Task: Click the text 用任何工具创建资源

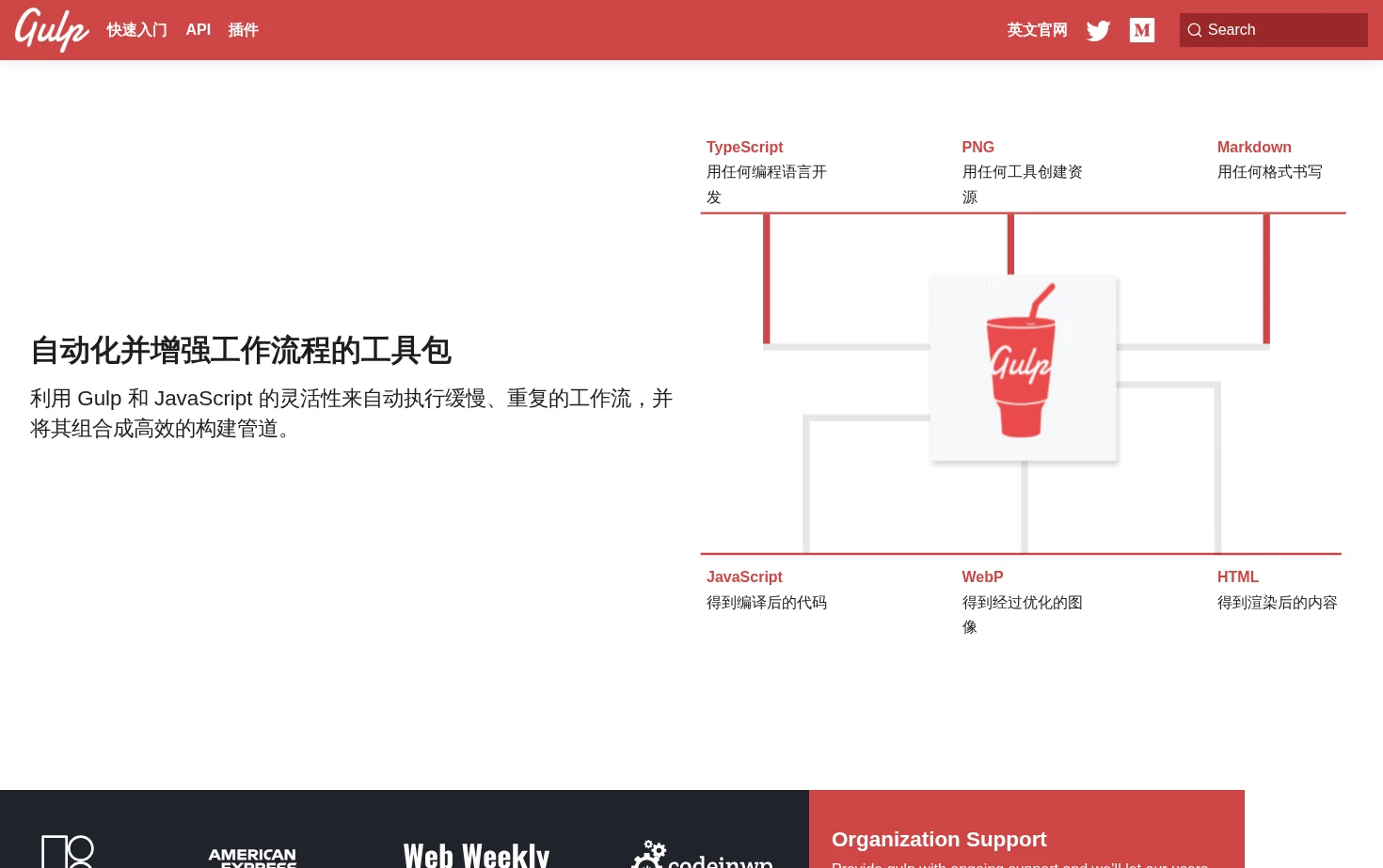Action: coord(1022,184)
